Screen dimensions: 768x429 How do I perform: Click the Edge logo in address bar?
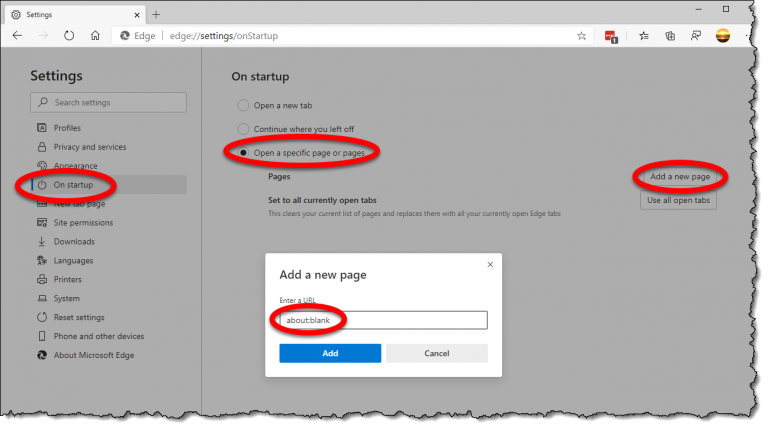125,36
